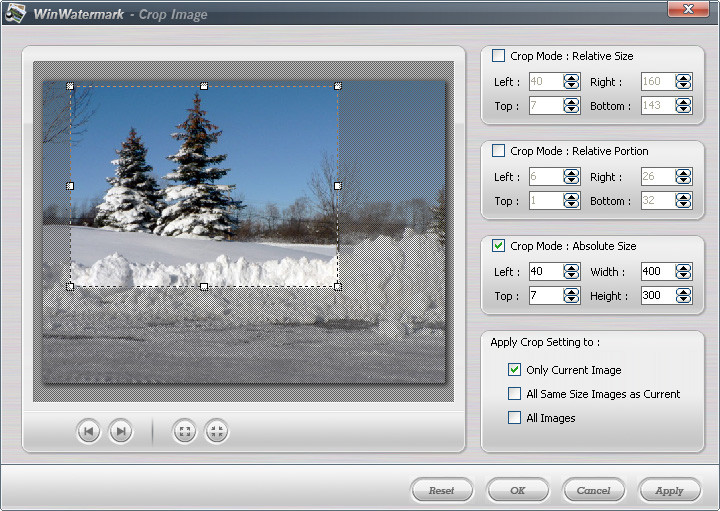The width and height of the screenshot is (720, 511).
Task: Enable Crop Mode: Relative Size checkbox
Action: click(x=499, y=56)
